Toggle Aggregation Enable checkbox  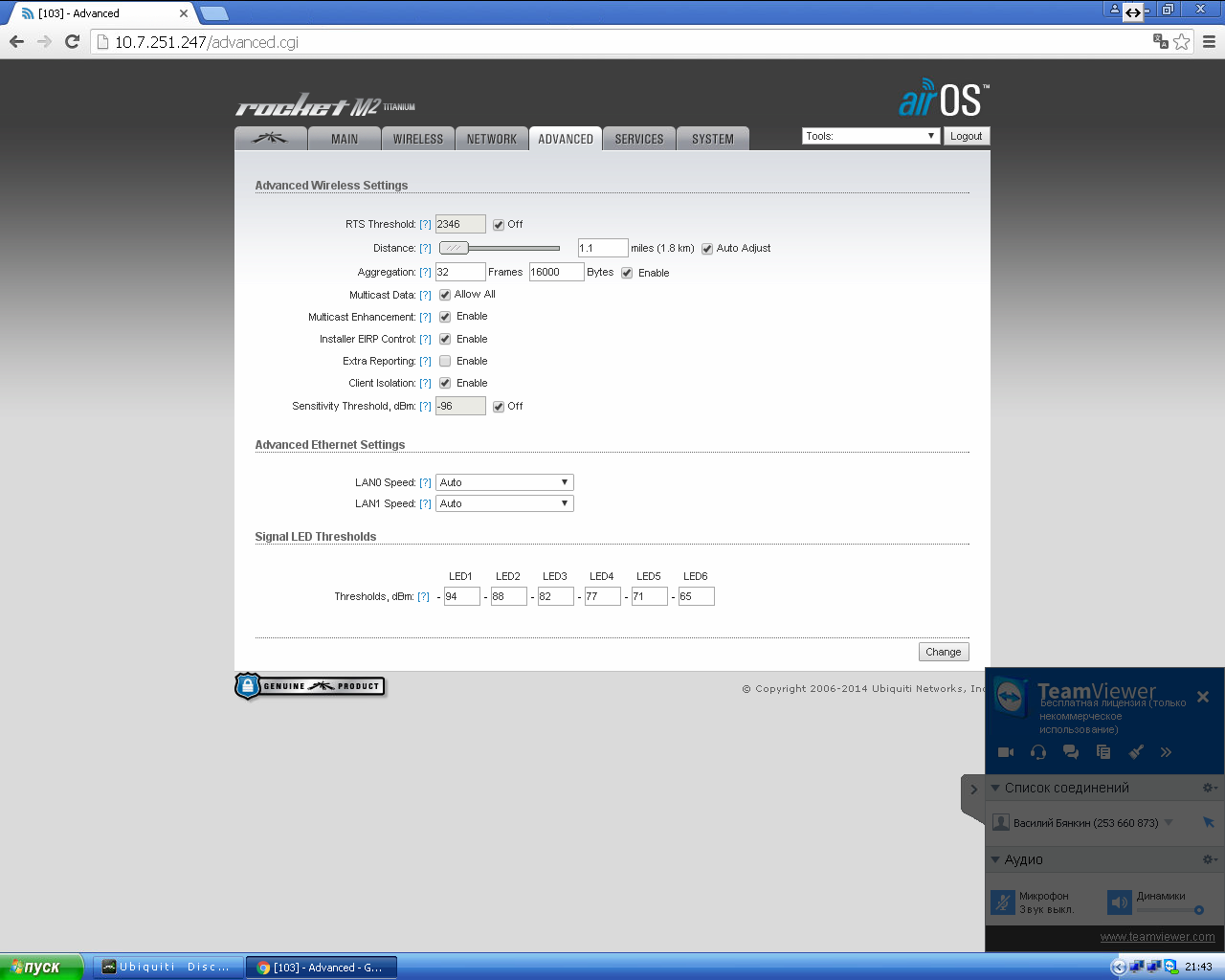pos(627,273)
